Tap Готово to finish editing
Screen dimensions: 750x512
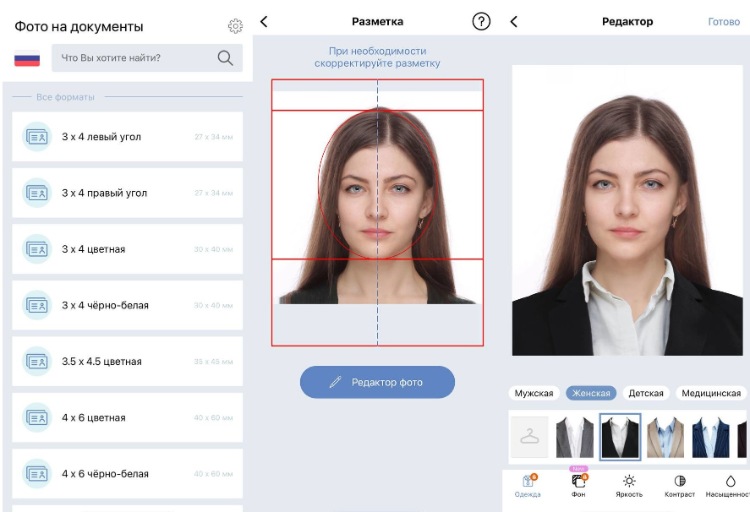pyautogui.click(x=724, y=21)
